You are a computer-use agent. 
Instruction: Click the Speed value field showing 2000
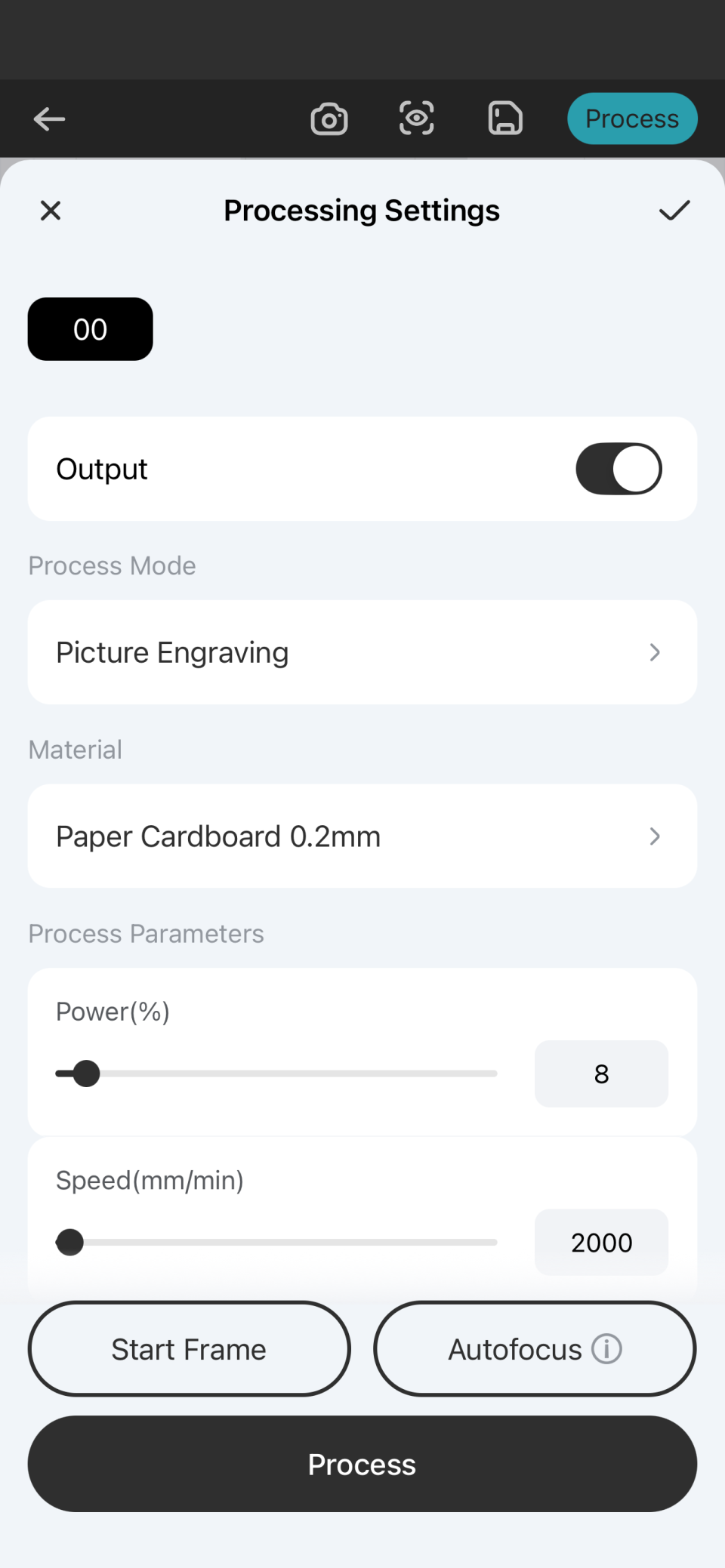[x=601, y=1243]
